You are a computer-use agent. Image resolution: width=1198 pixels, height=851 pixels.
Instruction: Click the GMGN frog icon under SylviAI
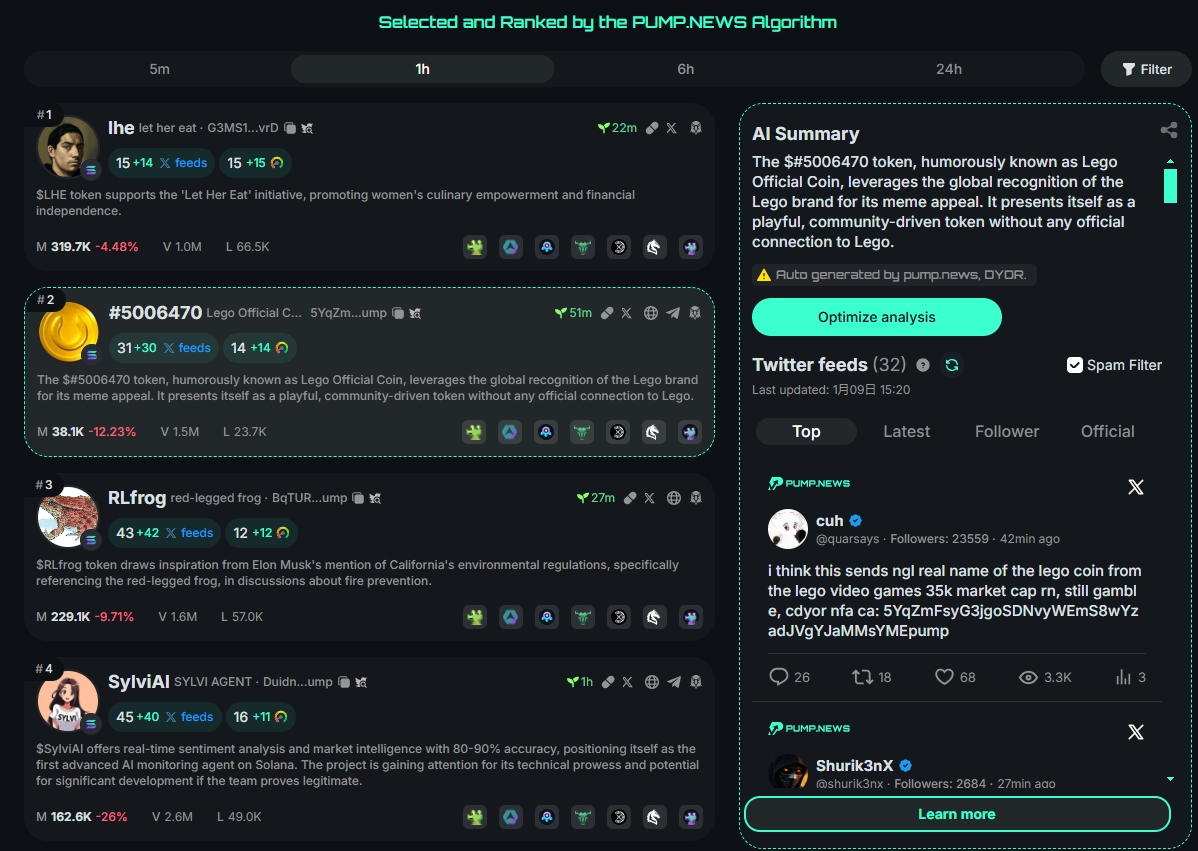point(475,817)
